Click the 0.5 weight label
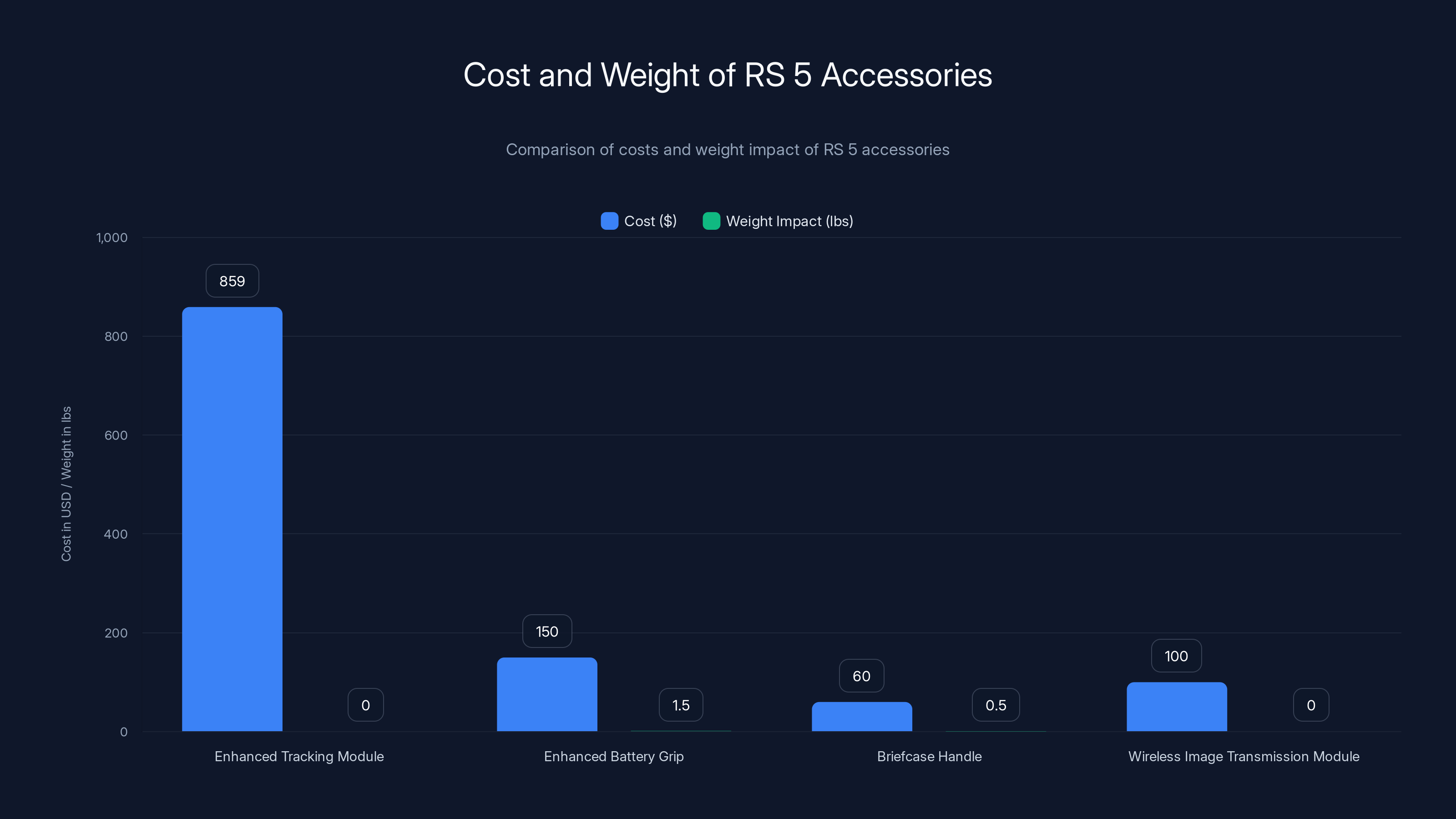Screen dimensions: 1456x819 (996, 704)
